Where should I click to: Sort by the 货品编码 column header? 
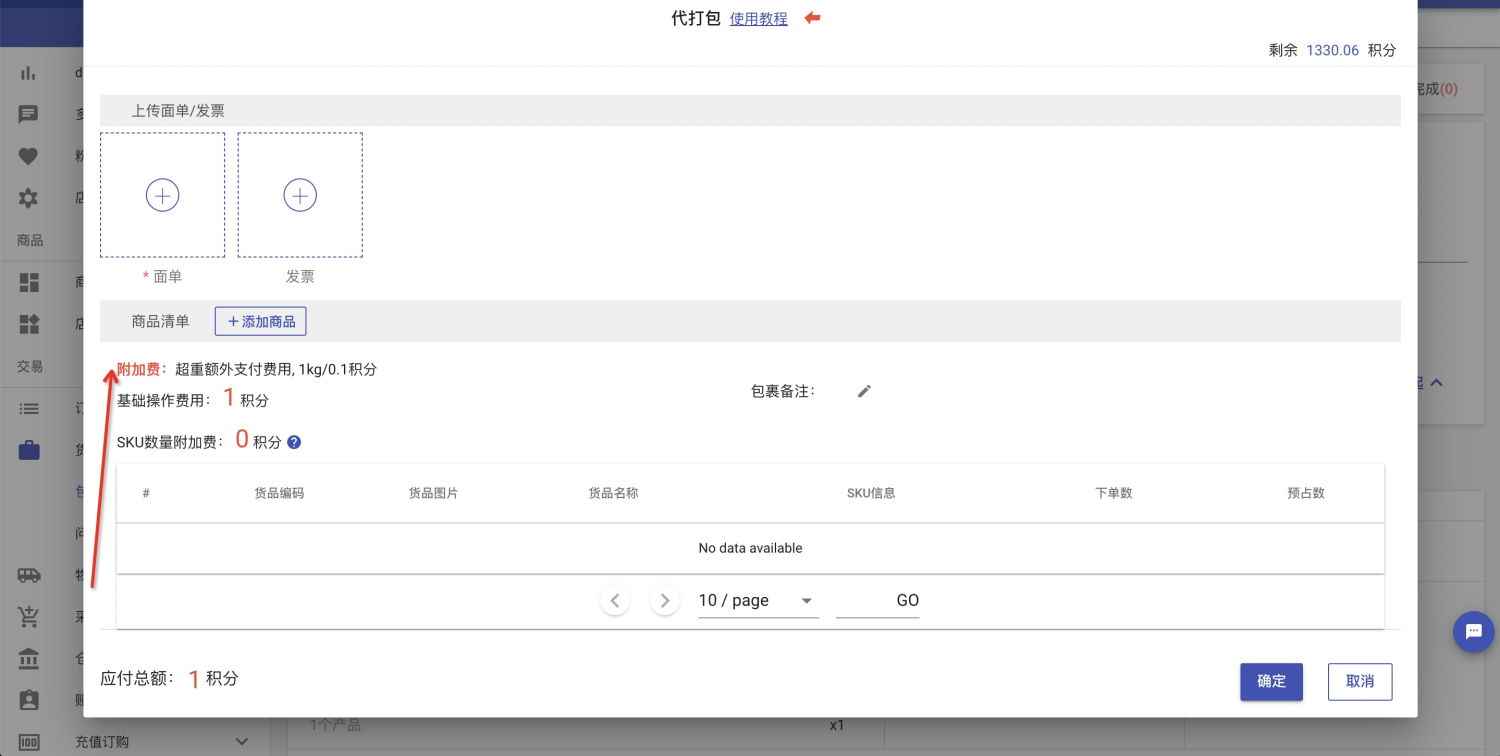coord(279,493)
